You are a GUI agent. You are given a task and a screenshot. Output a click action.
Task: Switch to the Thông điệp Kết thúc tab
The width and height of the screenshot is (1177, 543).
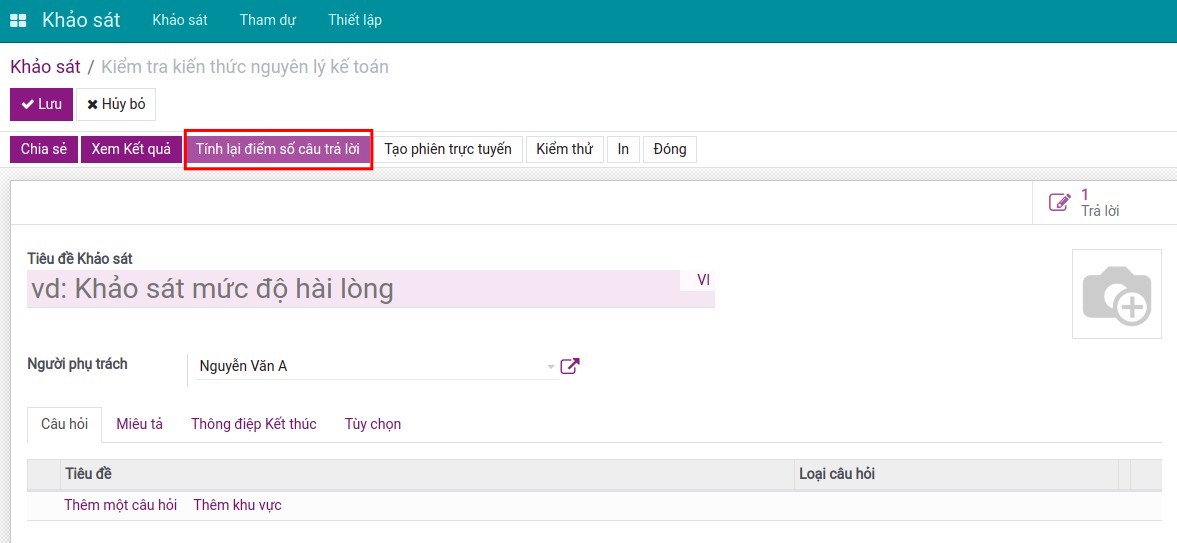(254, 424)
